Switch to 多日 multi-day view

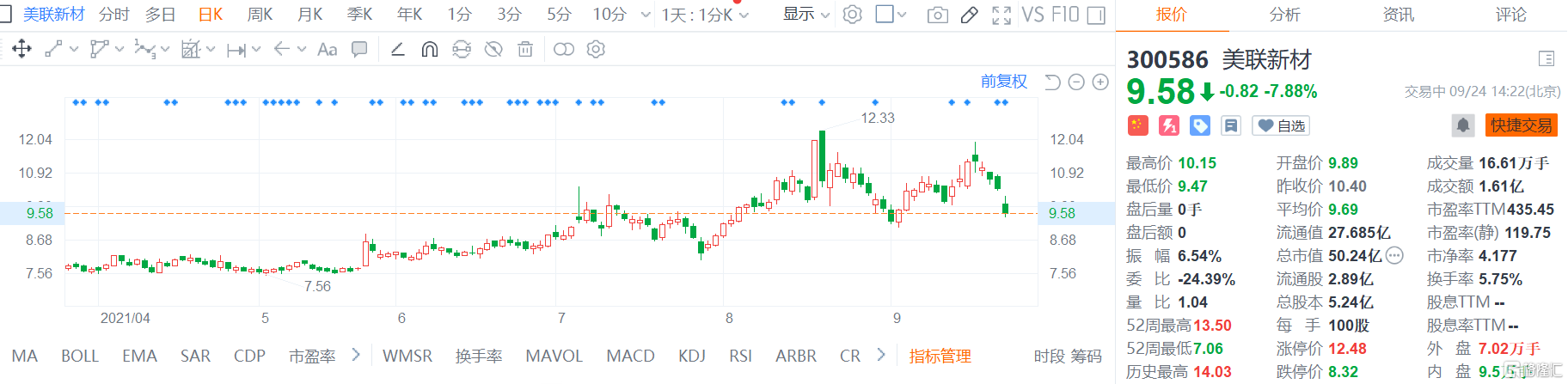click(161, 15)
